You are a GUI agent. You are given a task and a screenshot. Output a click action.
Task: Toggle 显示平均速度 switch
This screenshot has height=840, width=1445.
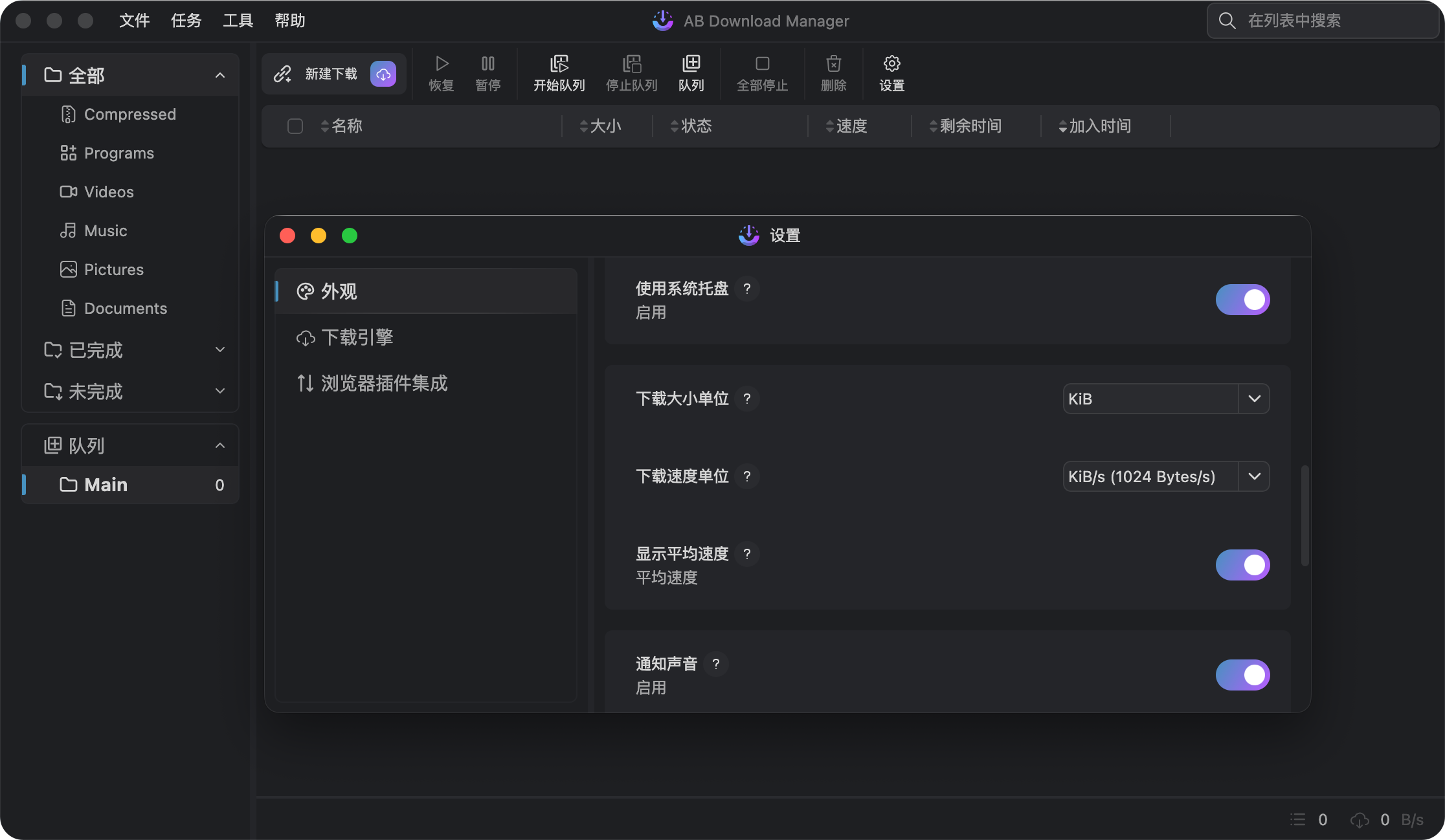(1242, 565)
